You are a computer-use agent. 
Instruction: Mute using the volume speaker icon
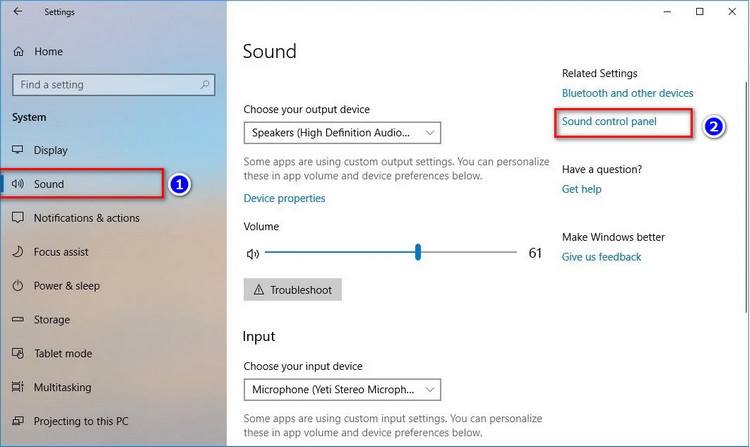pyautogui.click(x=253, y=254)
